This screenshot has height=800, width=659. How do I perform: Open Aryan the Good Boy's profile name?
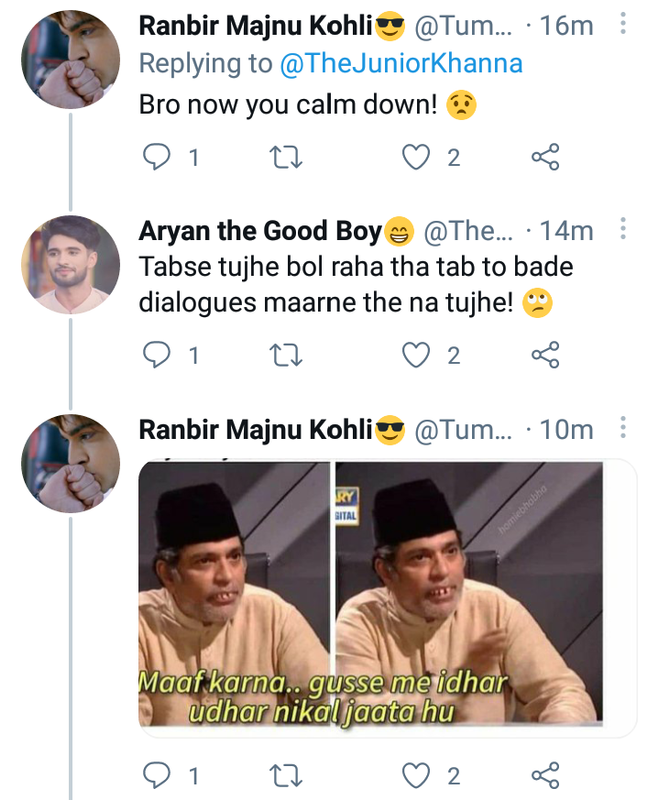click(260, 231)
